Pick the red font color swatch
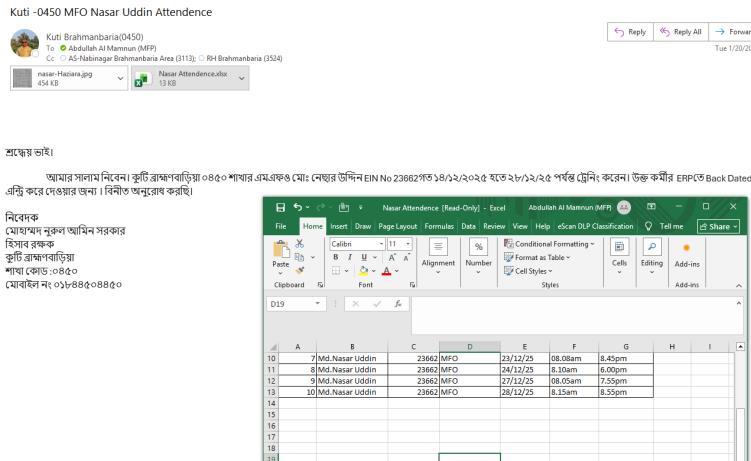This screenshot has height=461, width=751. pyautogui.click(x=384, y=271)
